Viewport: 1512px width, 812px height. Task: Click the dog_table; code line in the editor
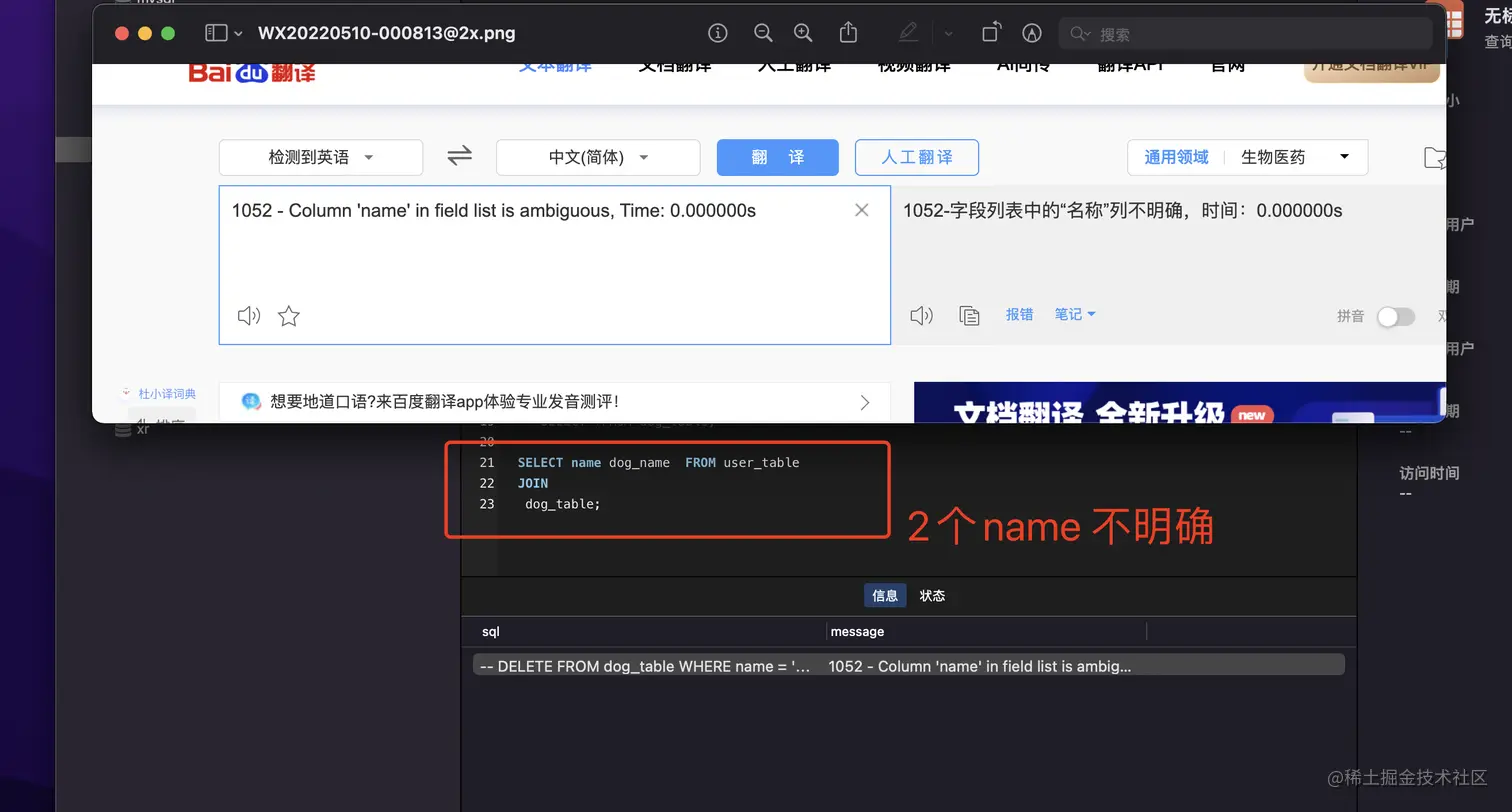563,504
